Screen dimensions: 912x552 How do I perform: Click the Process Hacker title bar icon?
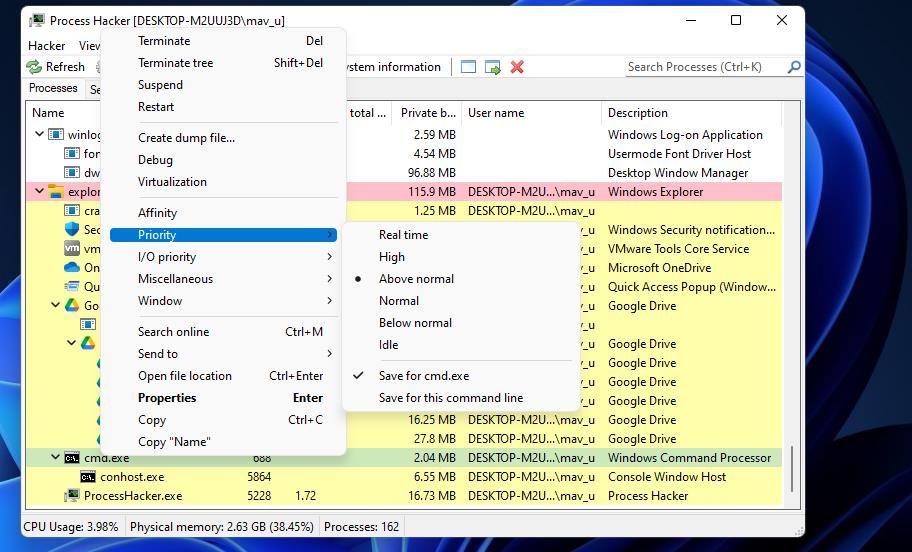coord(37,20)
